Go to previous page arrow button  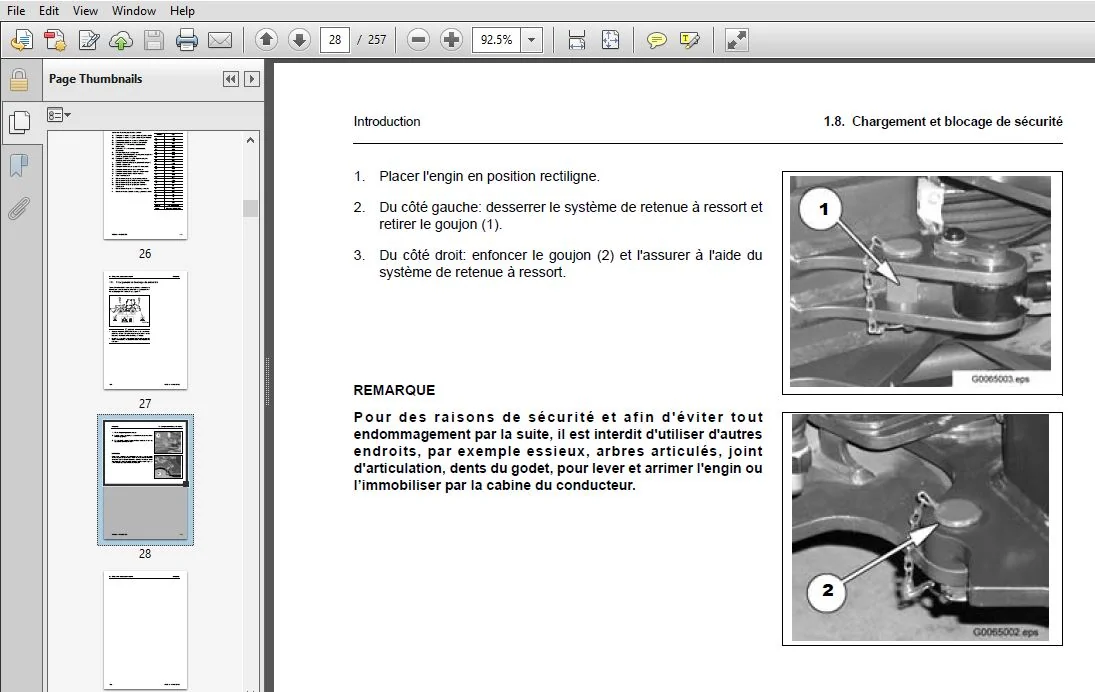(x=266, y=40)
